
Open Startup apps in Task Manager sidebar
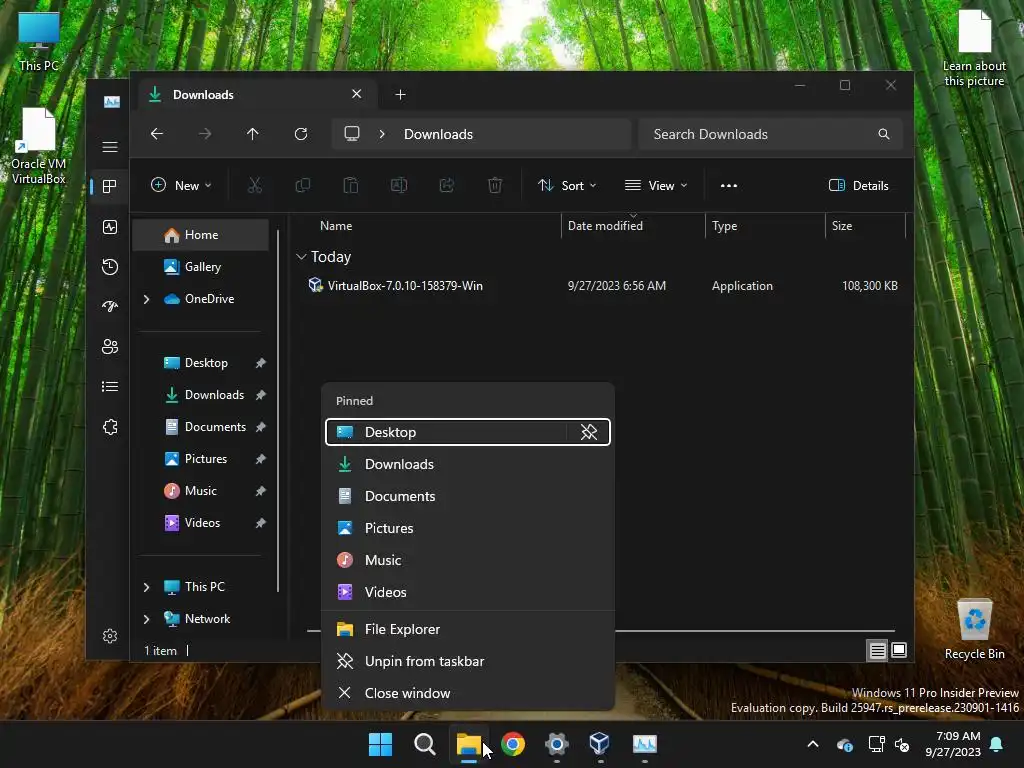(110, 306)
